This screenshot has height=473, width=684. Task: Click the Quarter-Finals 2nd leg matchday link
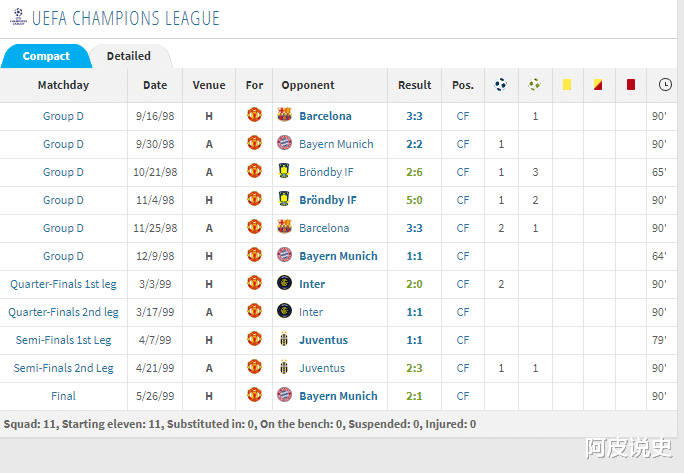click(64, 312)
